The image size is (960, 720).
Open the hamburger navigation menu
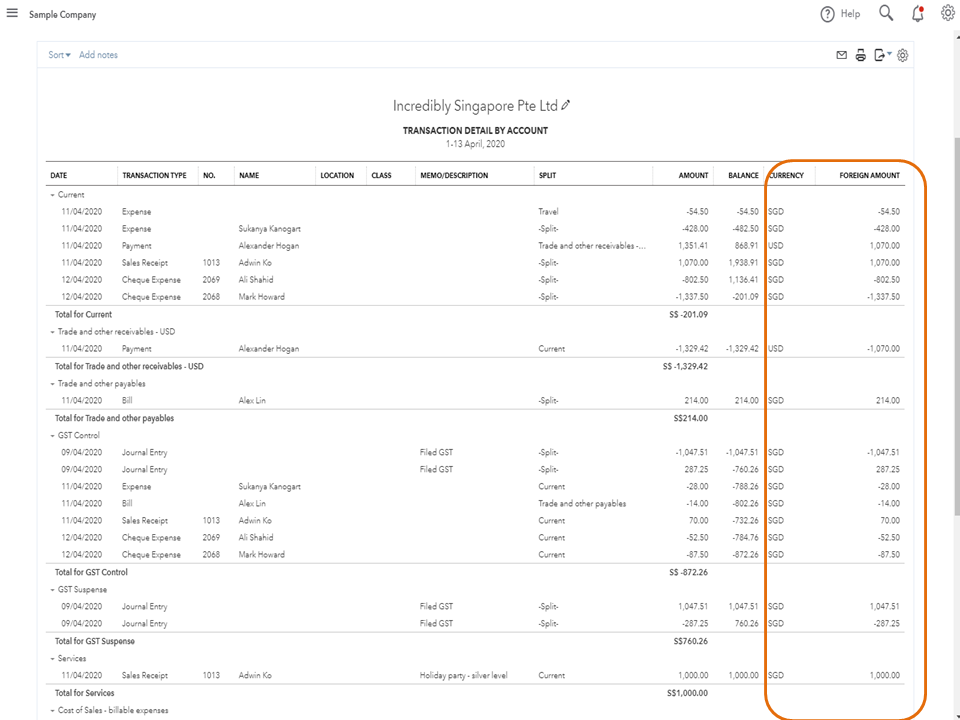12,14
